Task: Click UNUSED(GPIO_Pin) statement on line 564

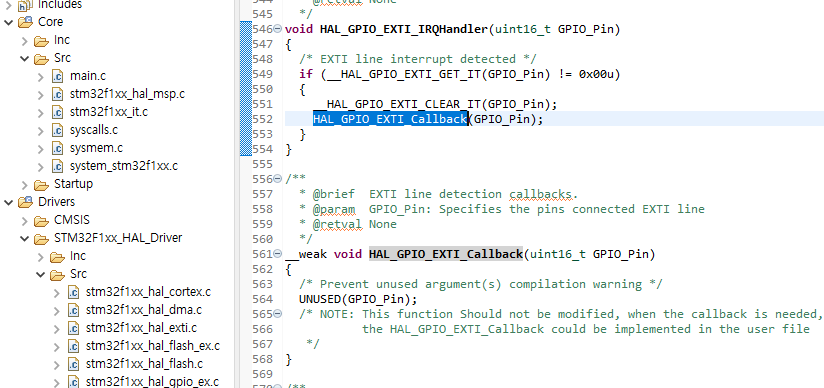Action: (x=358, y=299)
